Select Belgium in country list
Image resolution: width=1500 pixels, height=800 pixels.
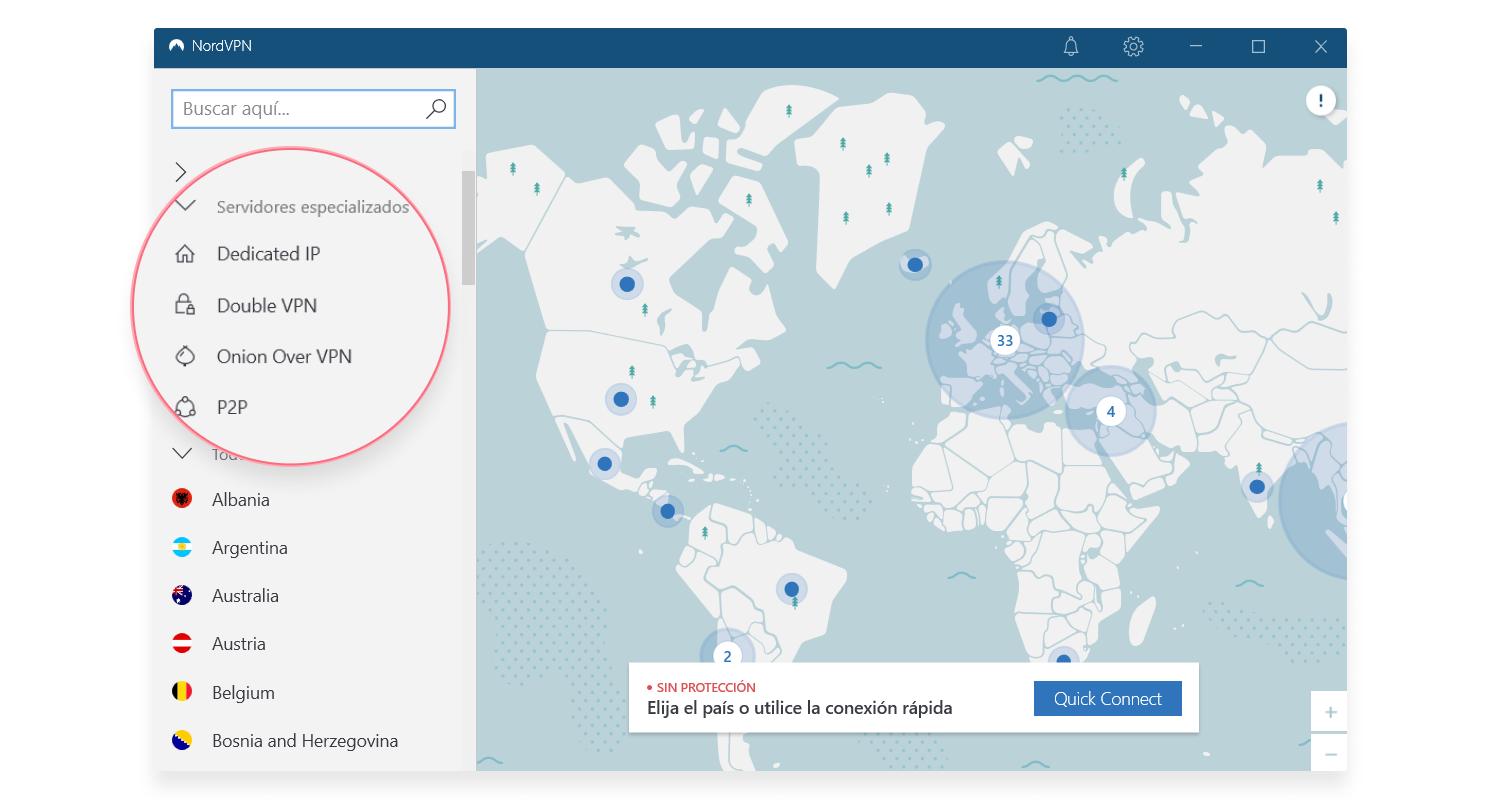[243, 693]
